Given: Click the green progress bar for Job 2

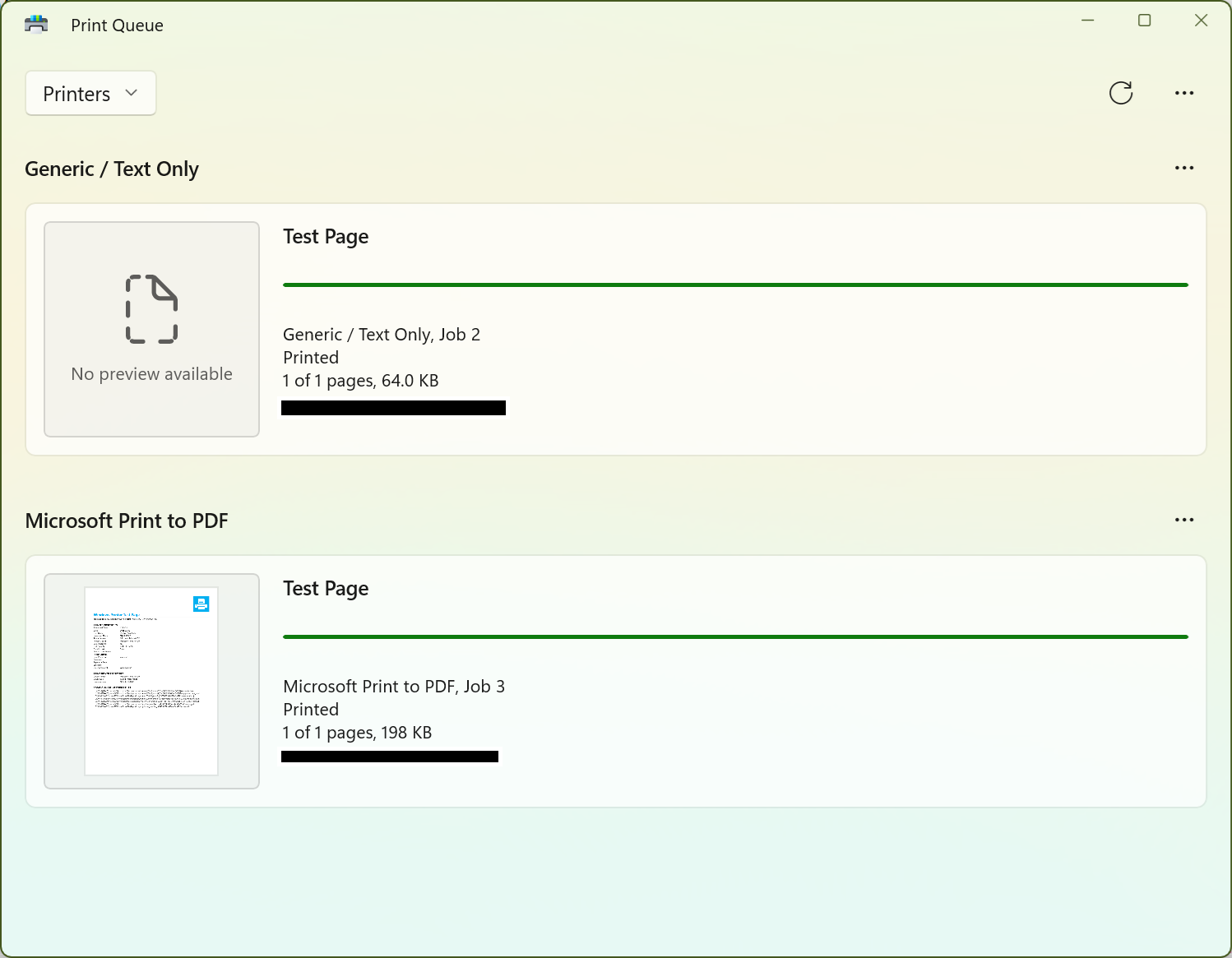Looking at the screenshot, I should (x=735, y=285).
